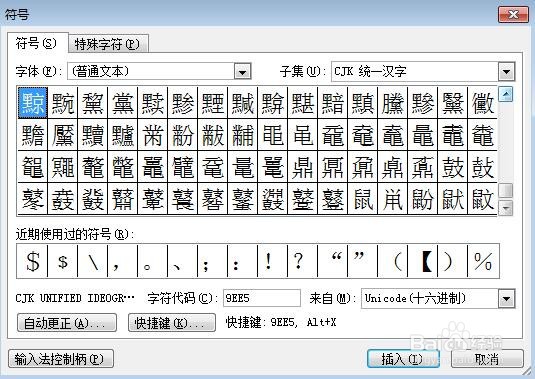
Task: Close the 符号 dialog window
Action: [x=513, y=15]
